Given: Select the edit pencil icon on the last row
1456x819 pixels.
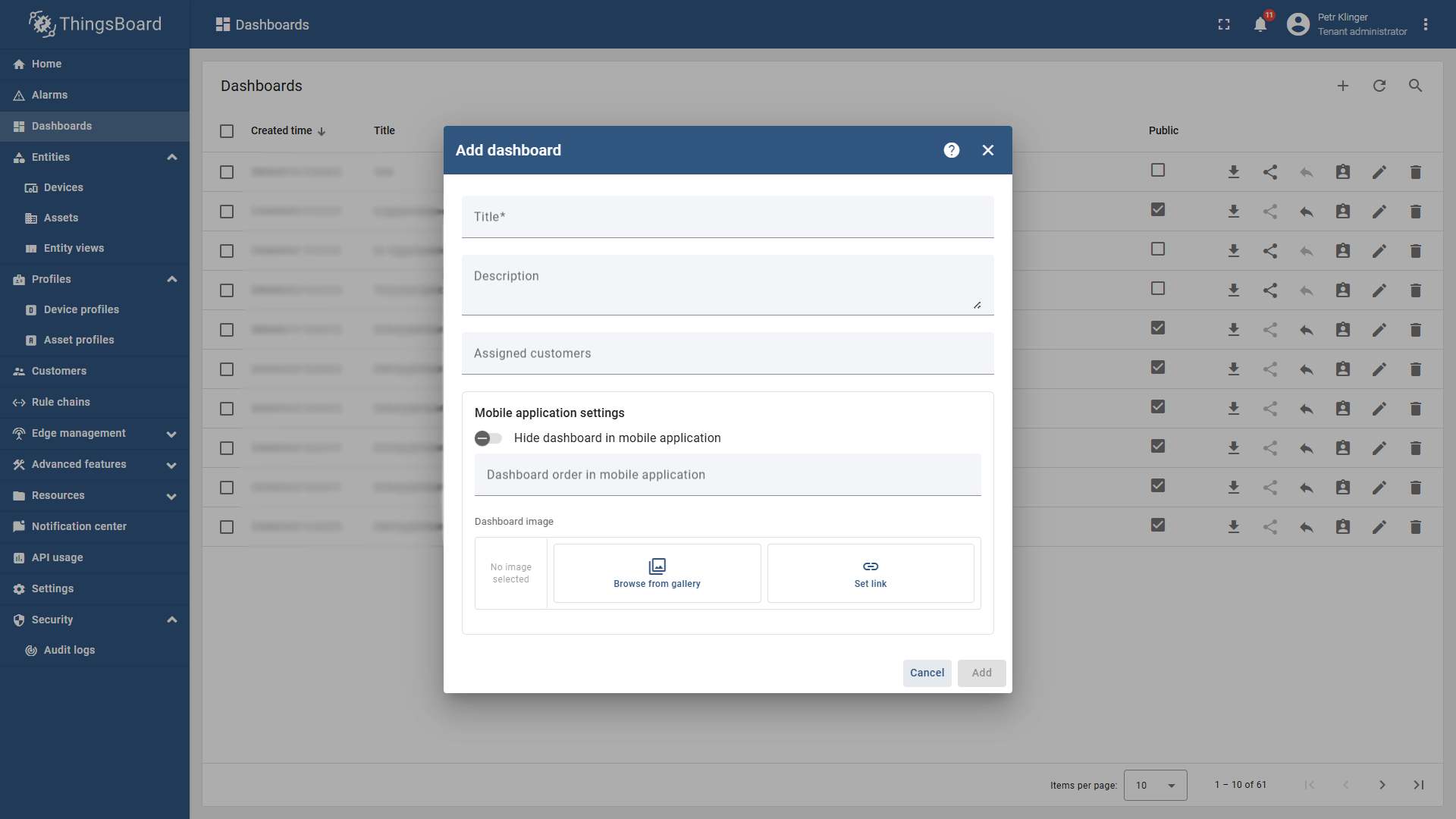Looking at the screenshot, I should point(1379,526).
